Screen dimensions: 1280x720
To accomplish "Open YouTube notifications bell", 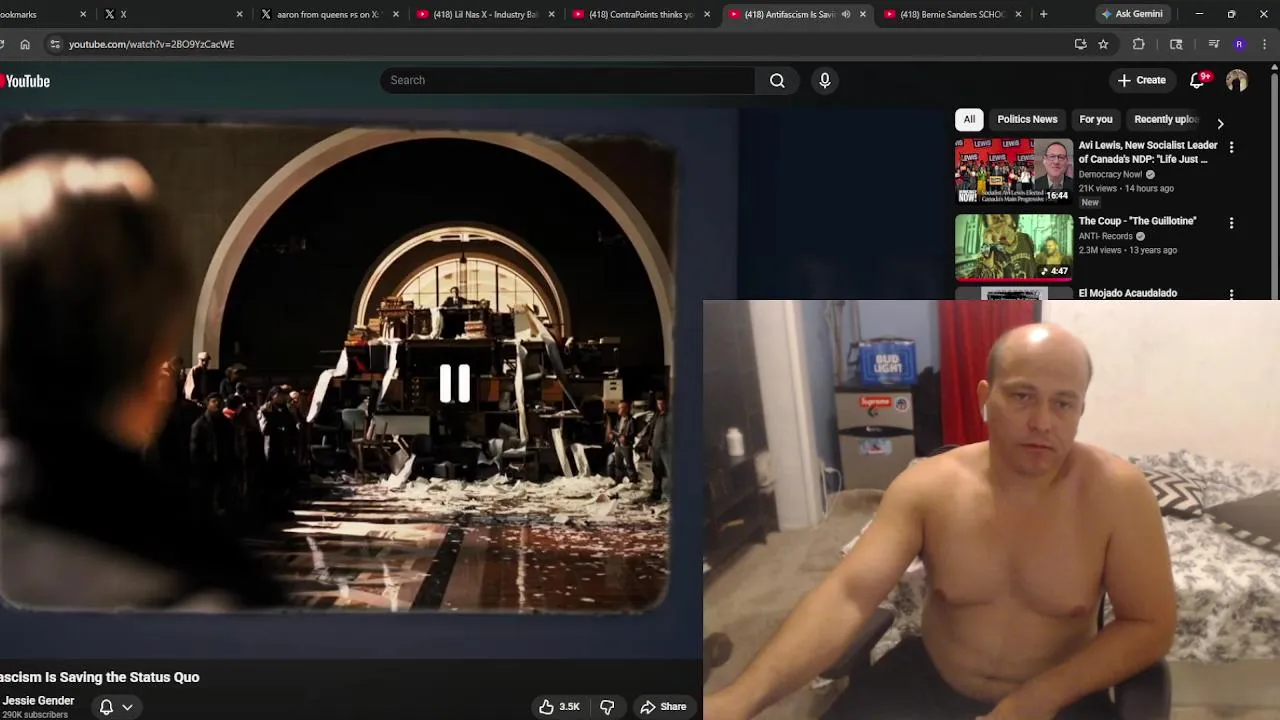I will coord(1197,80).
